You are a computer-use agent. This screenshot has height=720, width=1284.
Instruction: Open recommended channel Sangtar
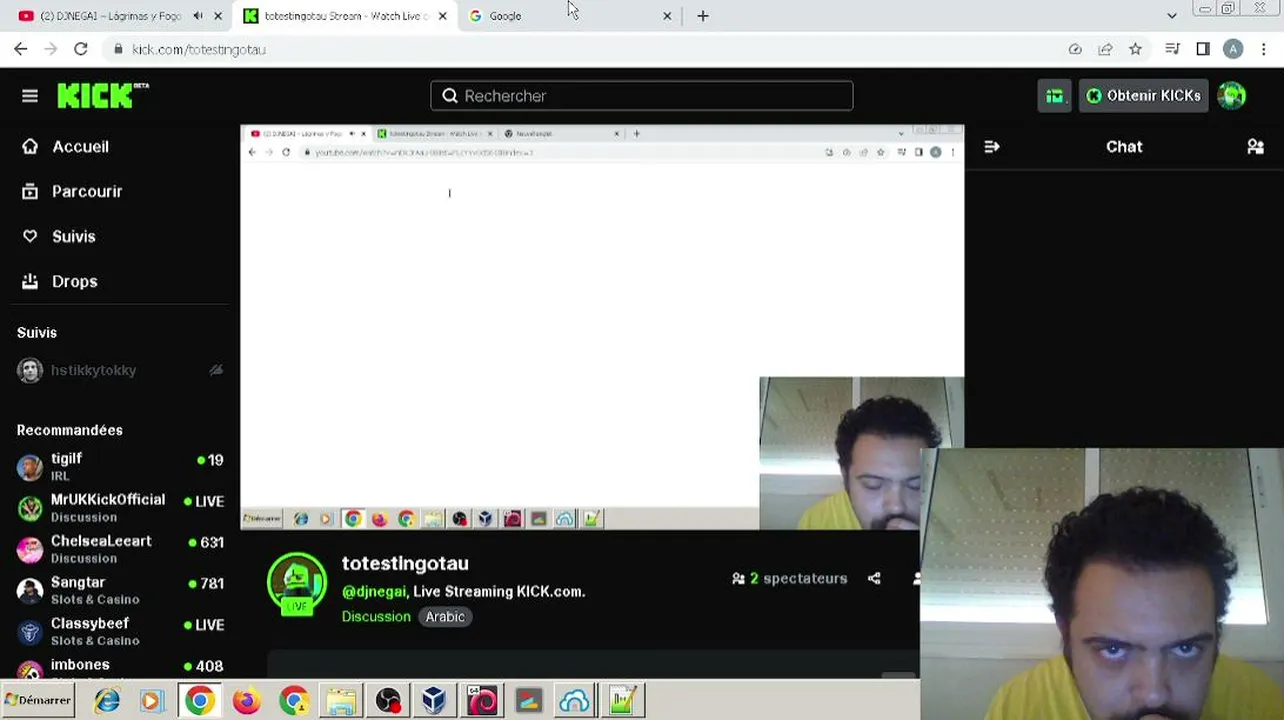tap(120, 590)
